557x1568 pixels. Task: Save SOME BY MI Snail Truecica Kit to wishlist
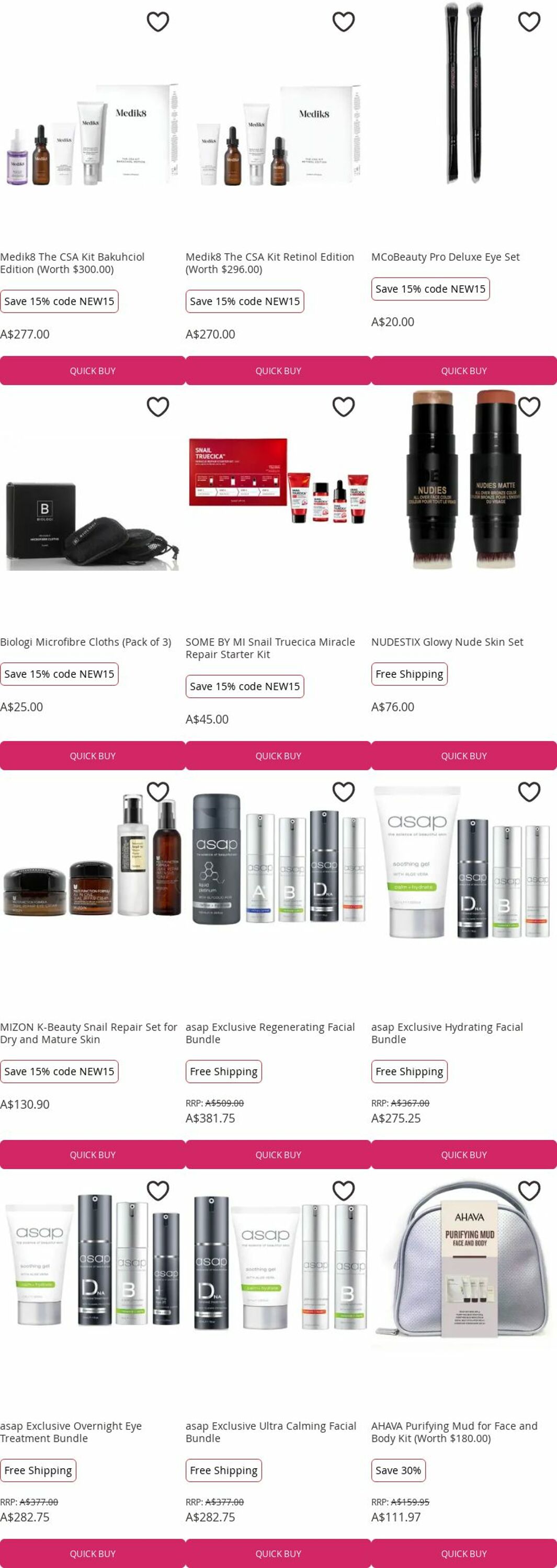(x=344, y=407)
